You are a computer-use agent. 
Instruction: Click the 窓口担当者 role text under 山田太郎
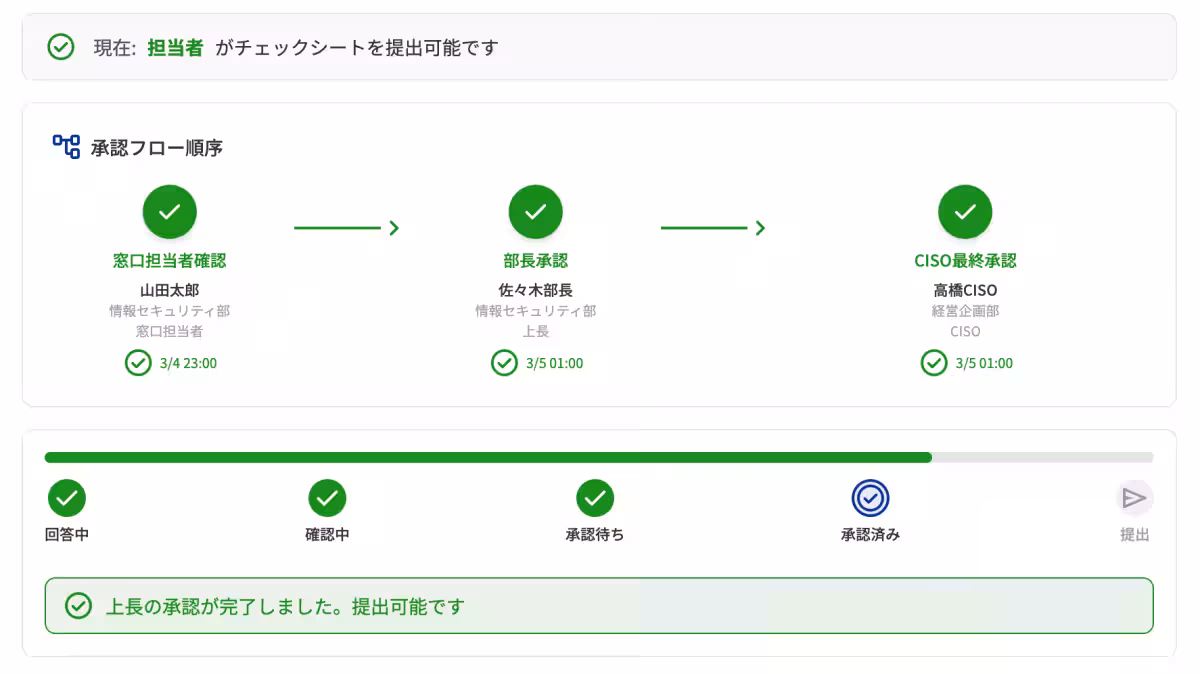[170, 331]
